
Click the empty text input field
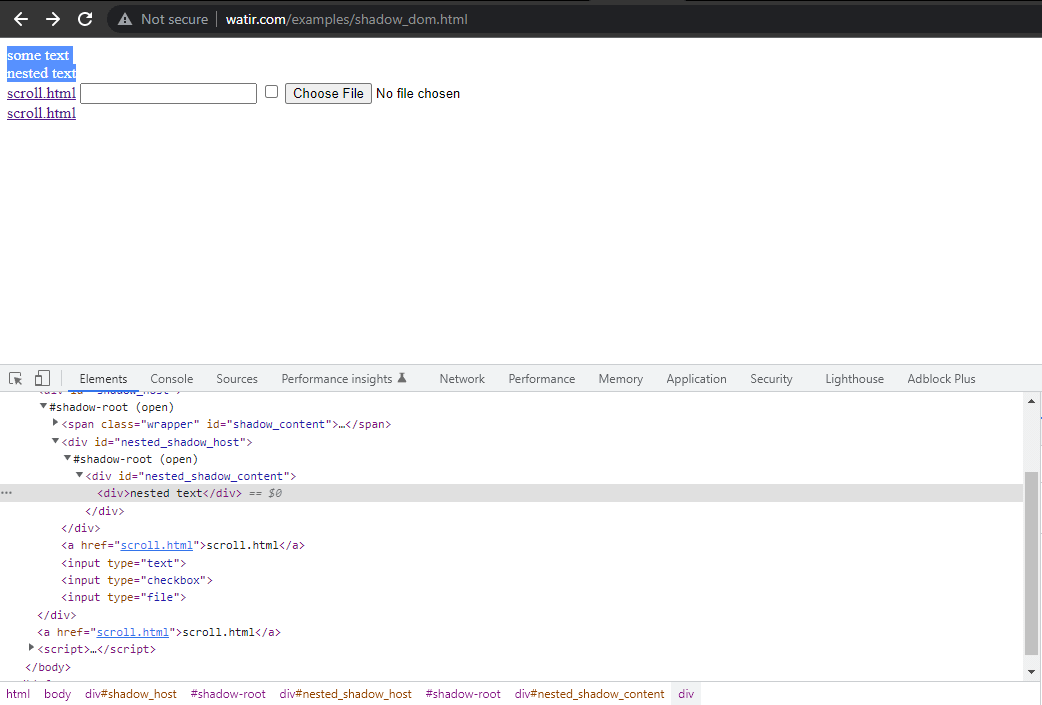[x=168, y=93]
